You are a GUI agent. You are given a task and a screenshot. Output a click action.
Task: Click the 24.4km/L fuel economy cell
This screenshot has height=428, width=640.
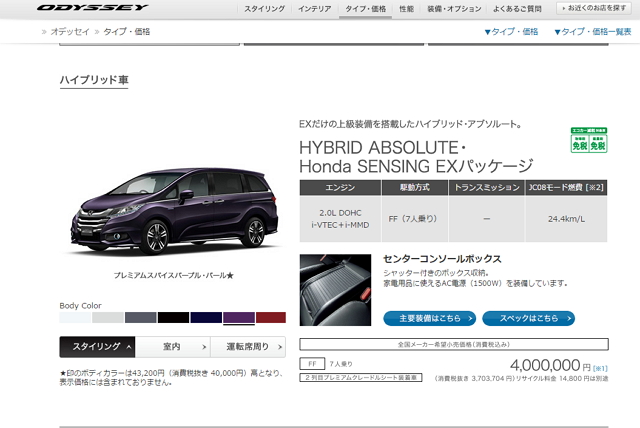click(566, 219)
